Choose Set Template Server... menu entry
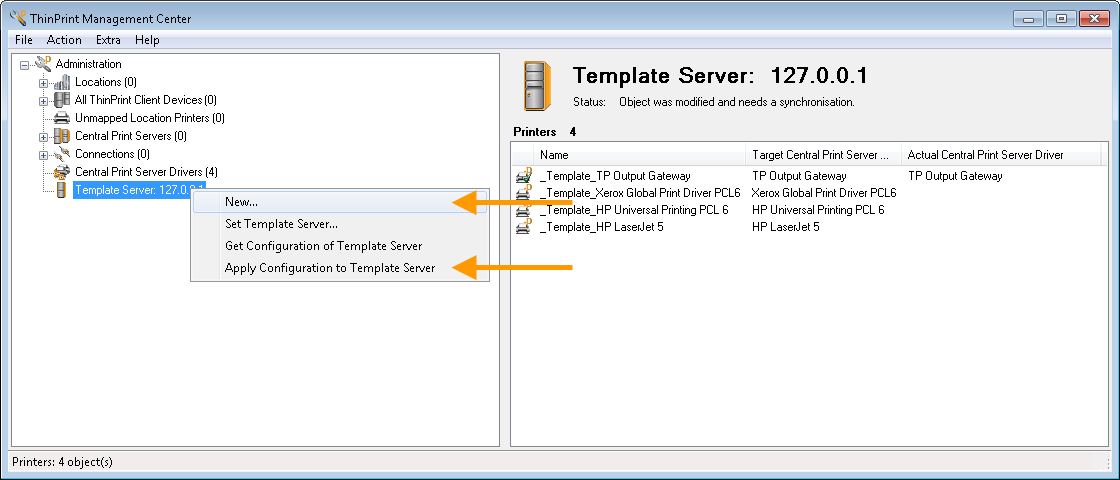The width and height of the screenshot is (1120, 480). click(340, 224)
